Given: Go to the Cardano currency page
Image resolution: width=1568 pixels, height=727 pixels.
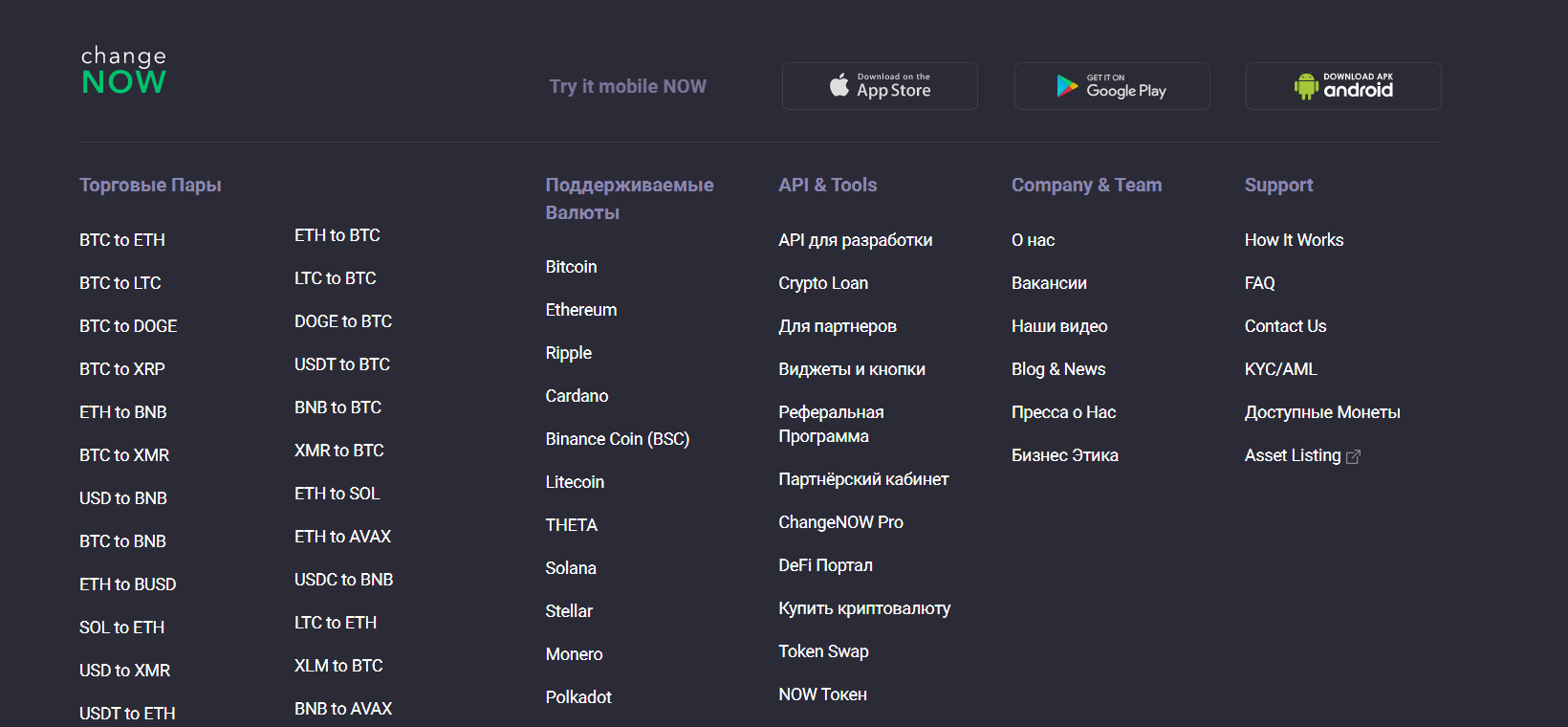Looking at the screenshot, I should (577, 396).
